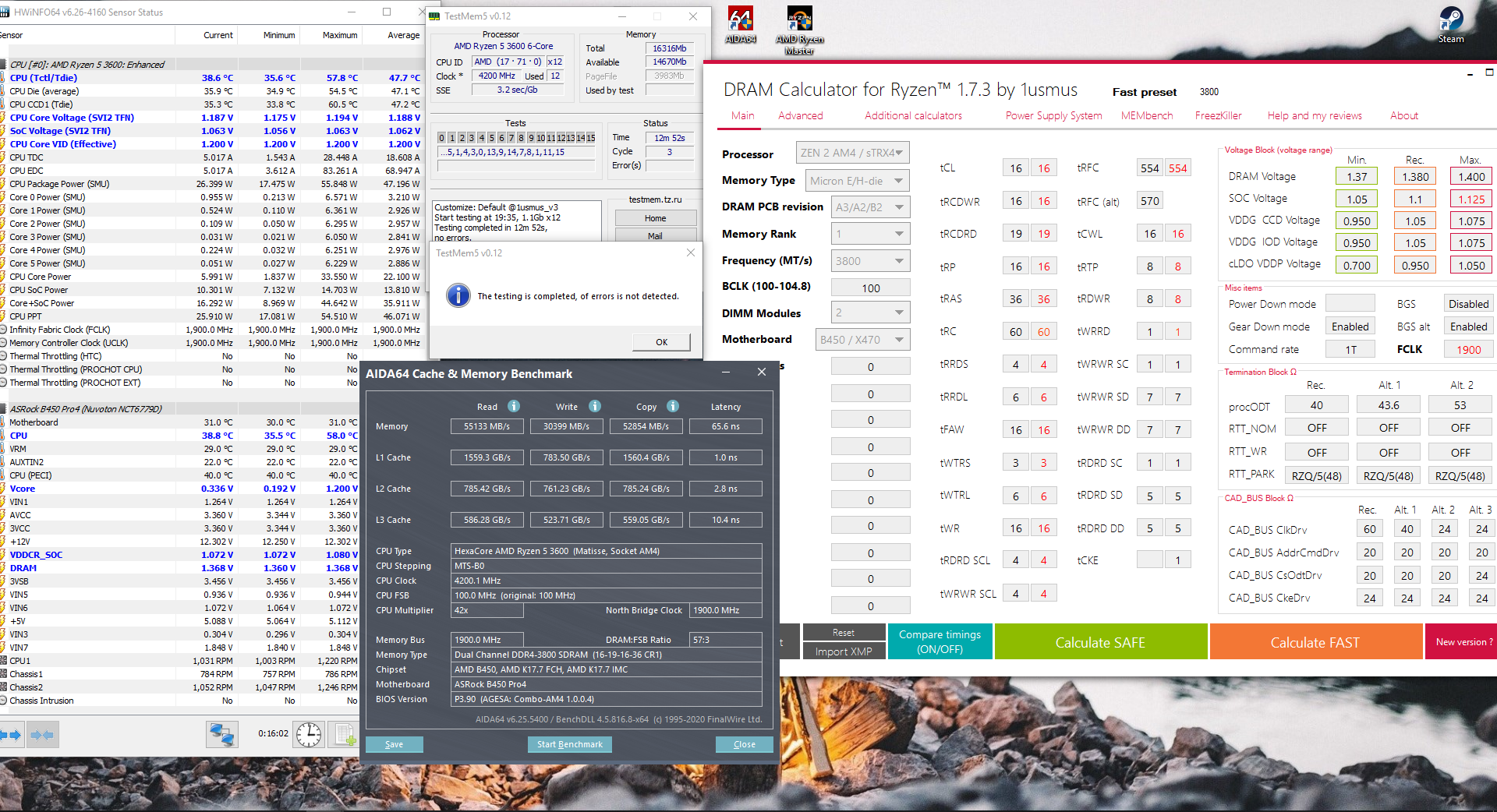Open the About tab in DRAM Calculator
Image resolution: width=1497 pixels, height=812 pixels.
(x=1404, y=115)
